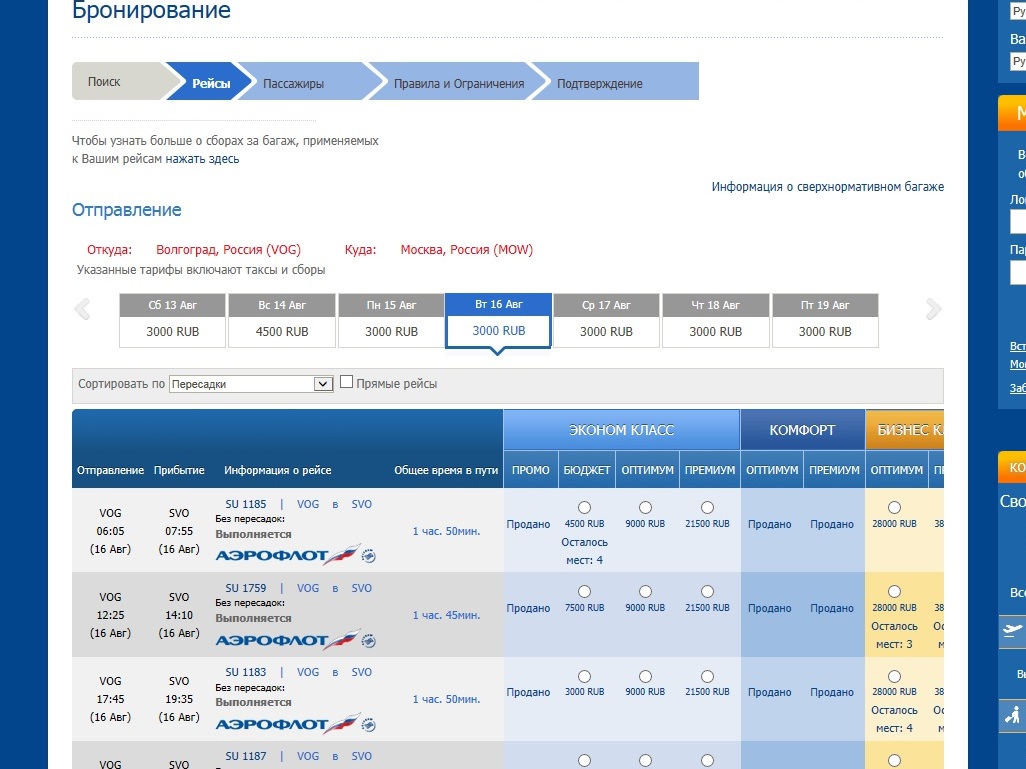
Task: Open the Сортировать по dropdown
Action: 251,384
